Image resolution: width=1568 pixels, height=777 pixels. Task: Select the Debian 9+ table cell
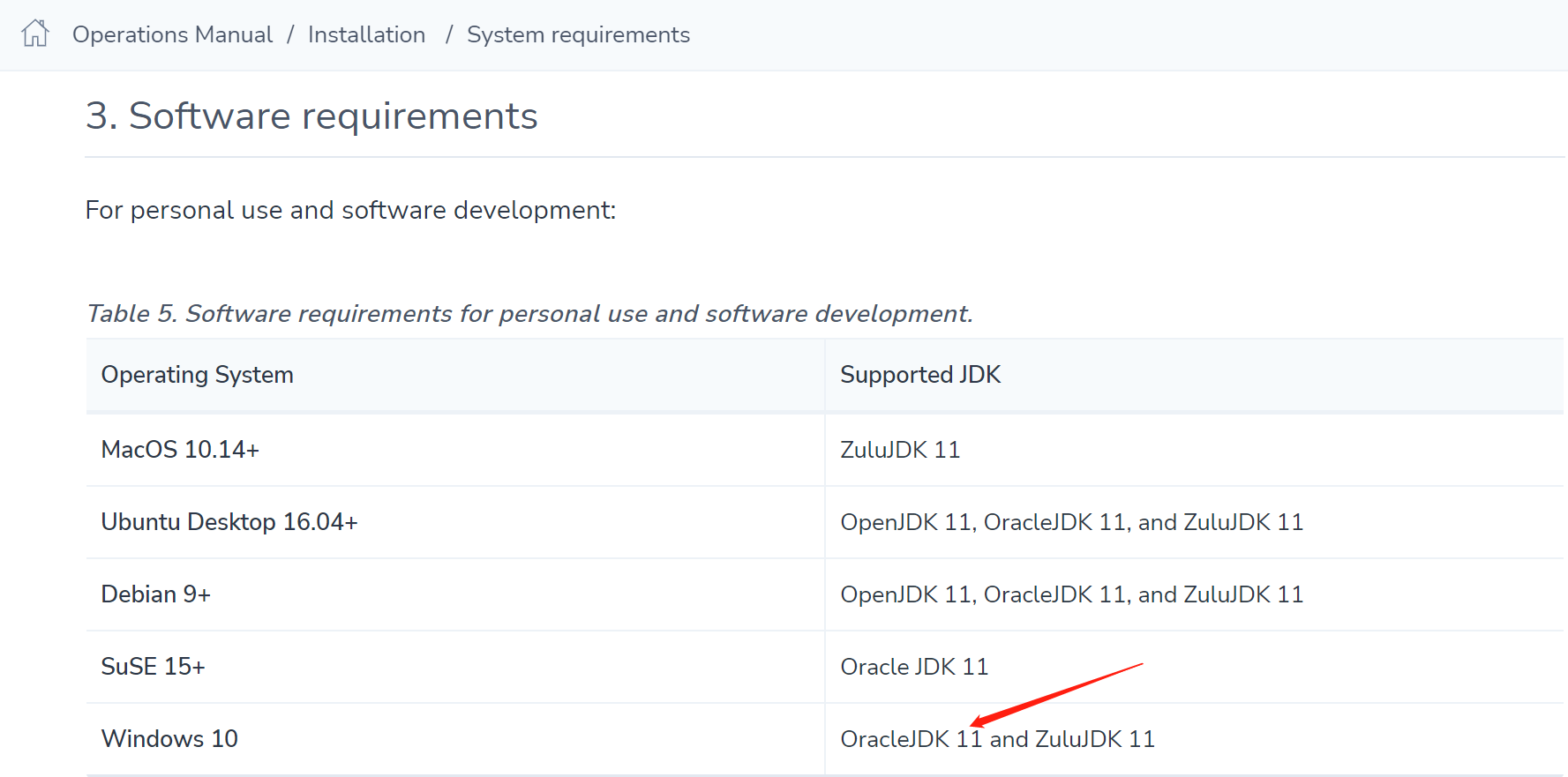click(156, 594)
